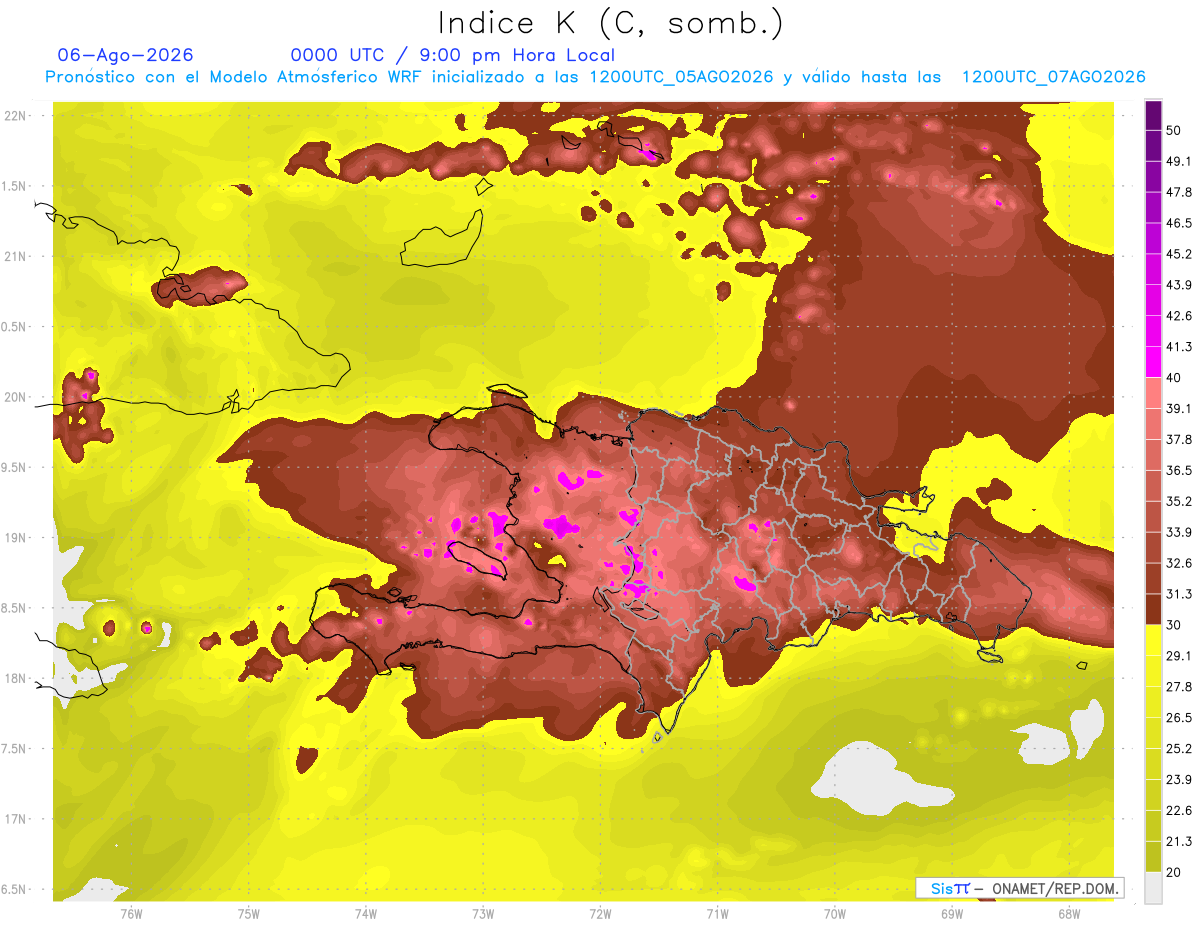Click the "76W" longitude axis label
The width and height of the screenshot is (1200, 927).
[x=131, y=913]
